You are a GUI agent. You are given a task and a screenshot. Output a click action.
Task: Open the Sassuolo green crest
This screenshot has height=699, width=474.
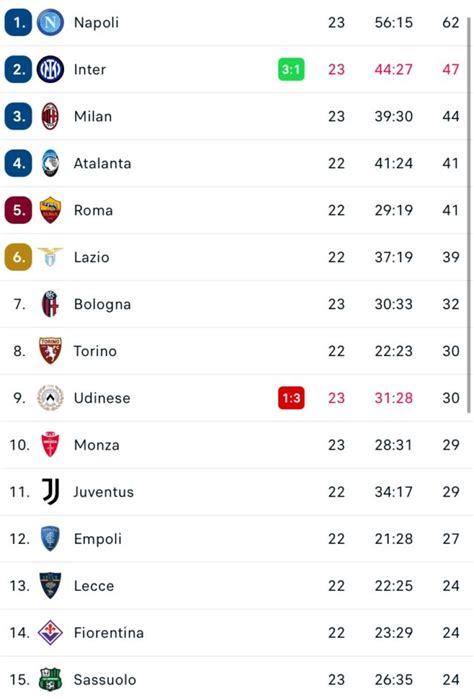[x=50, y=679]
